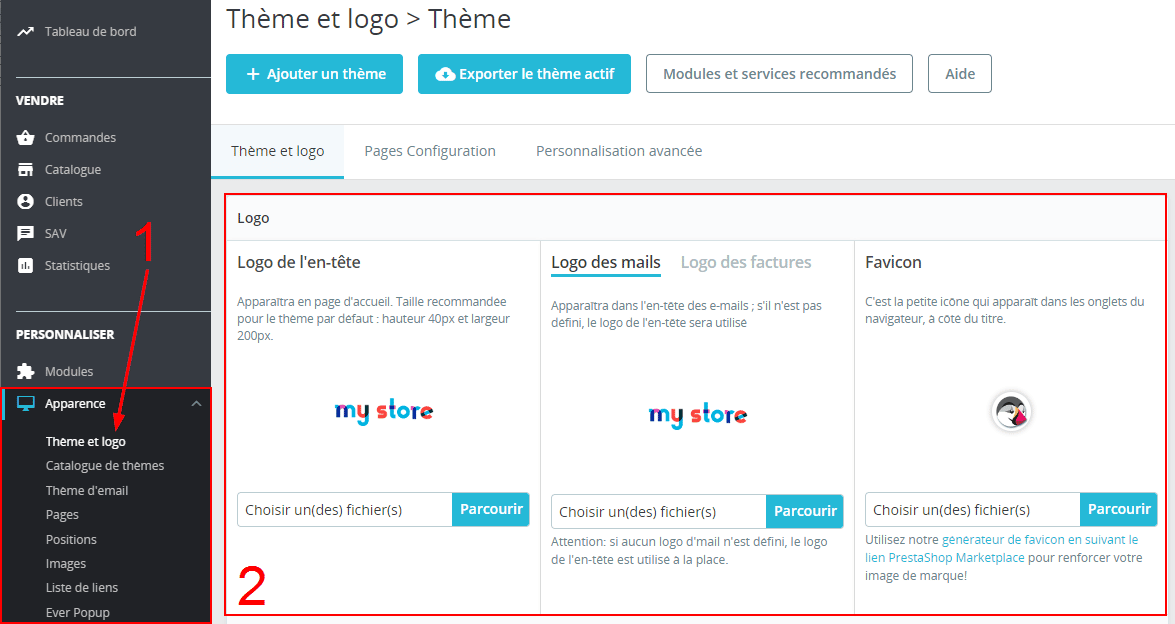Click the Modules puzzle piece icon
The width and height of the screenshot is (1175, 624).
[x=26, y=372]
